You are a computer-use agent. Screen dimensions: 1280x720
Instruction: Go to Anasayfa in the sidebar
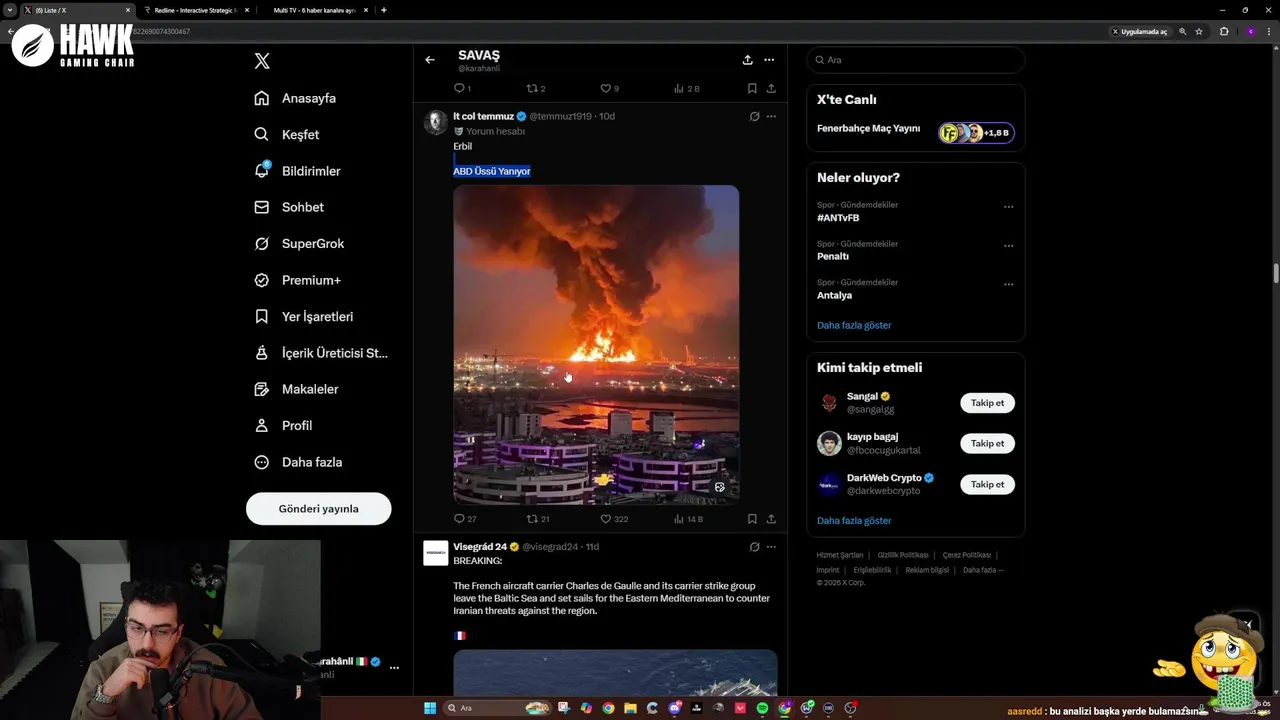tap(295, 98)
